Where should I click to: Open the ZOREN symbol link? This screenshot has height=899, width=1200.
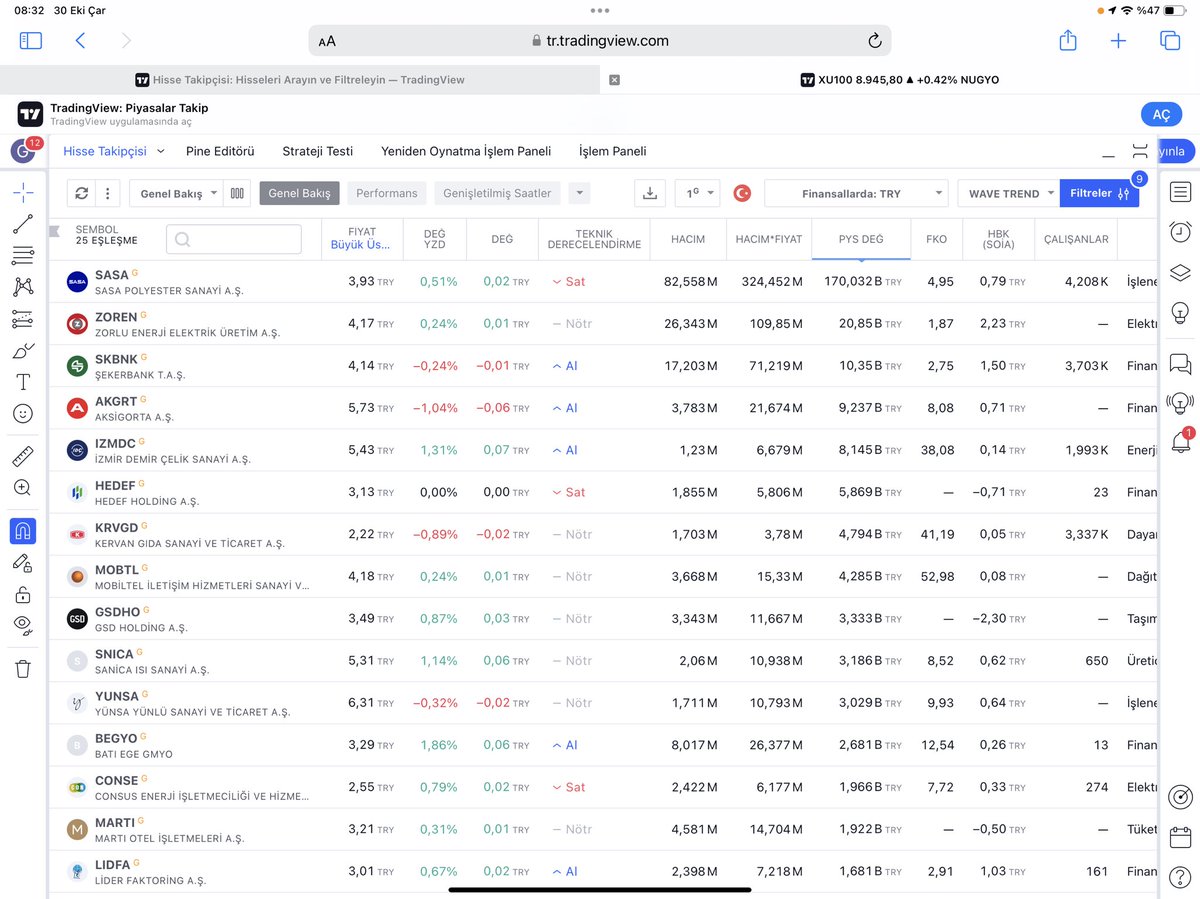click(116, 317)
